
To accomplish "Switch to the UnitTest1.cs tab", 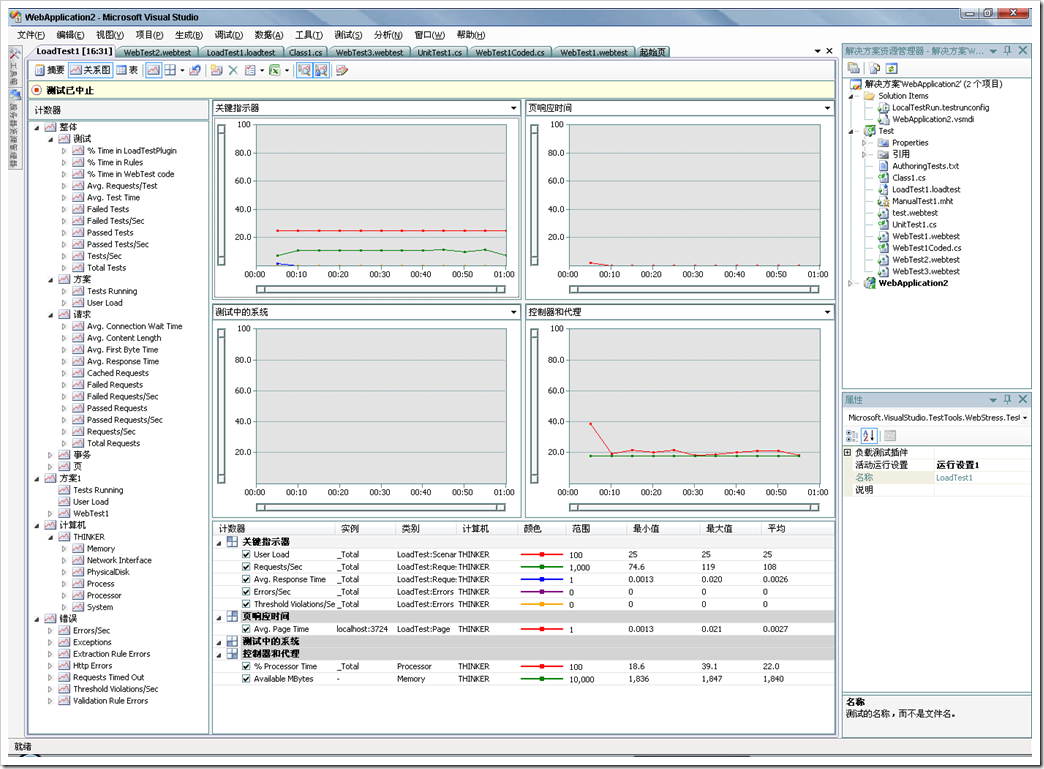I will (439, 52).
